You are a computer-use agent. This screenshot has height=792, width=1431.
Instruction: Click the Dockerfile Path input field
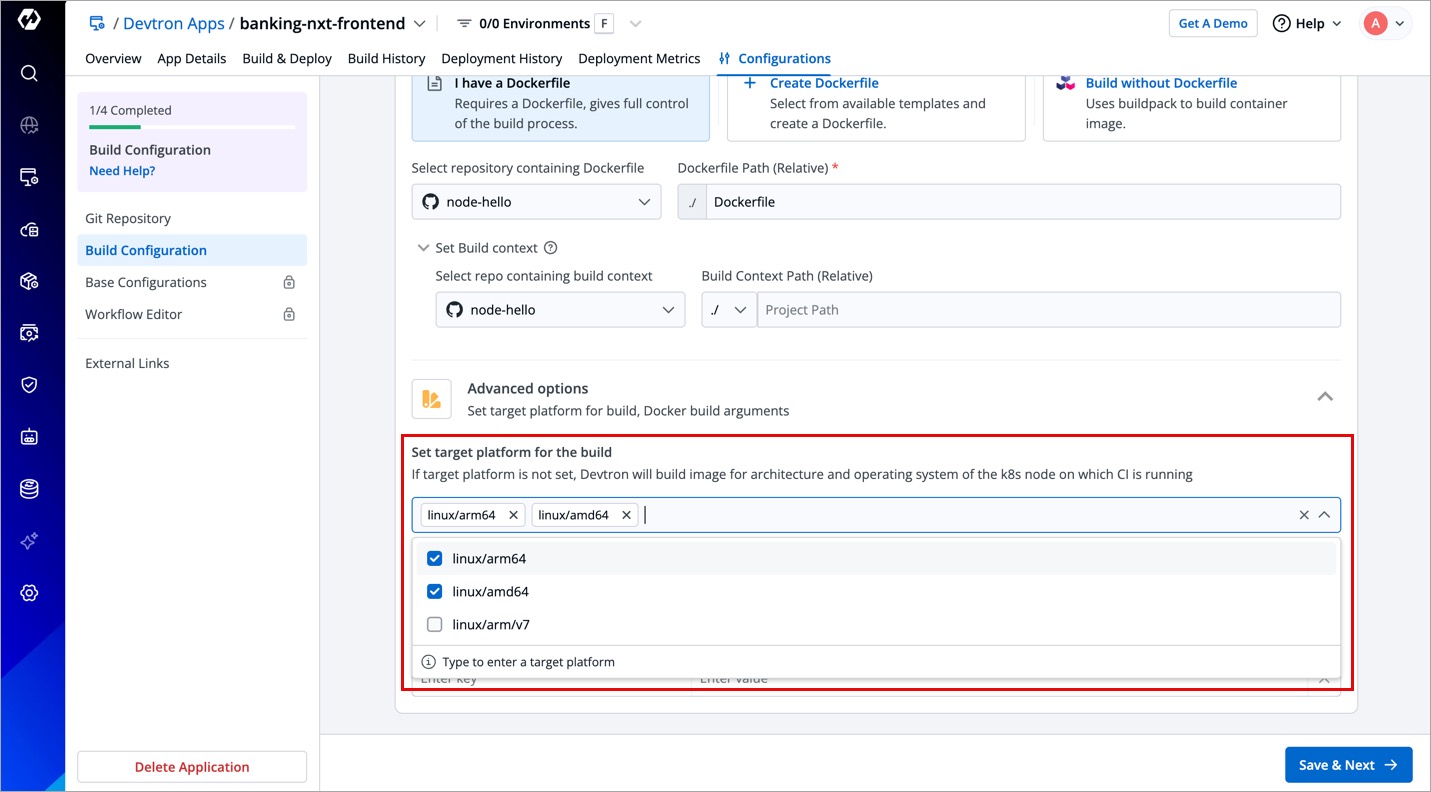pyautogui.click(x=1020, y=202)
